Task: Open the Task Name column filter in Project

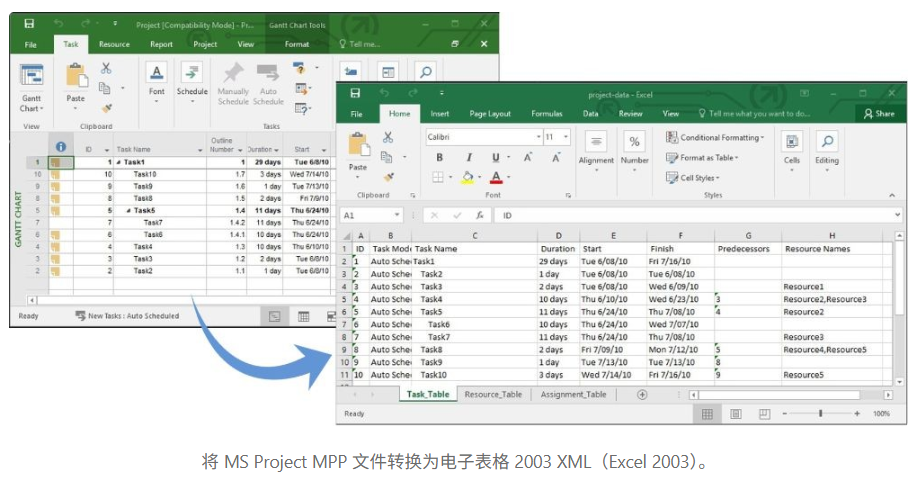Action: click(x=200, y=150)
